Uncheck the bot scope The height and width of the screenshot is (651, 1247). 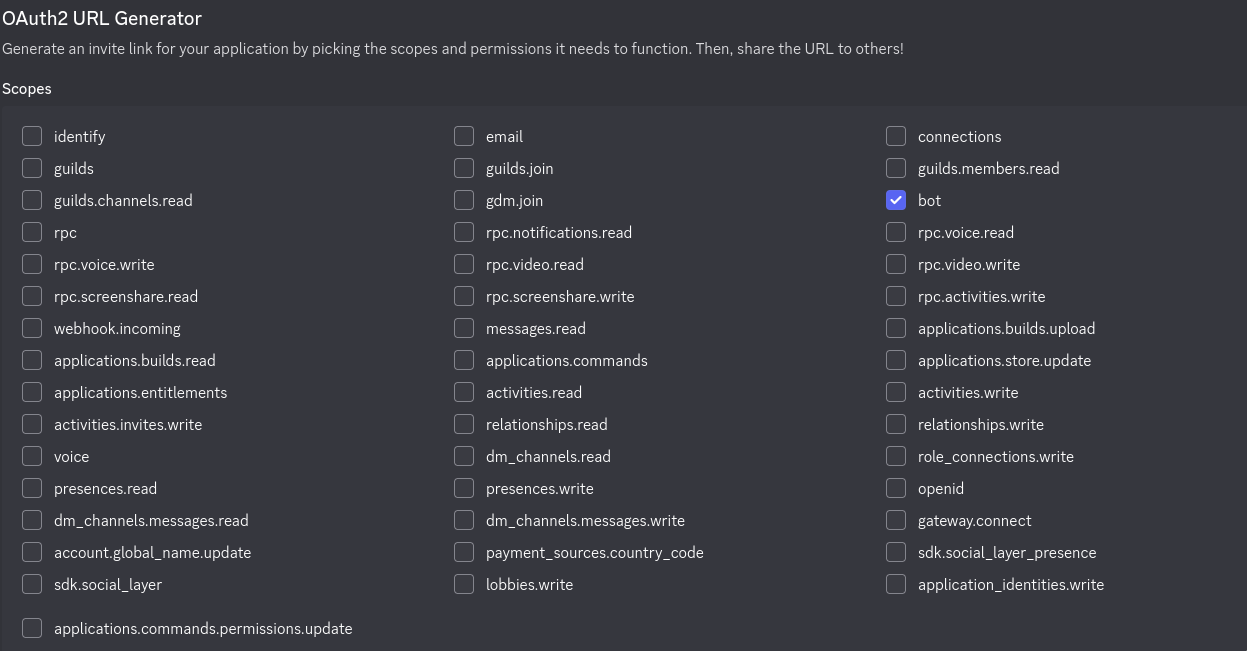click(895, 200)
